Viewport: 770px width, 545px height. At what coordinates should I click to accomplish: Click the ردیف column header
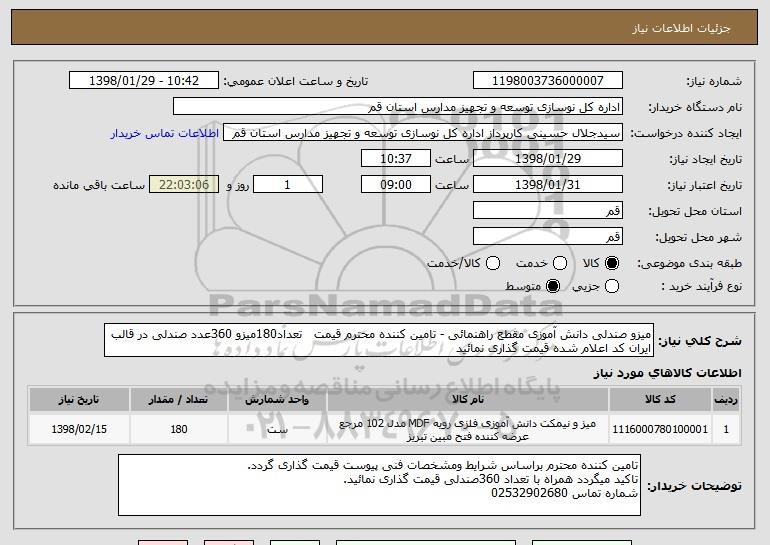click(726, 400)
